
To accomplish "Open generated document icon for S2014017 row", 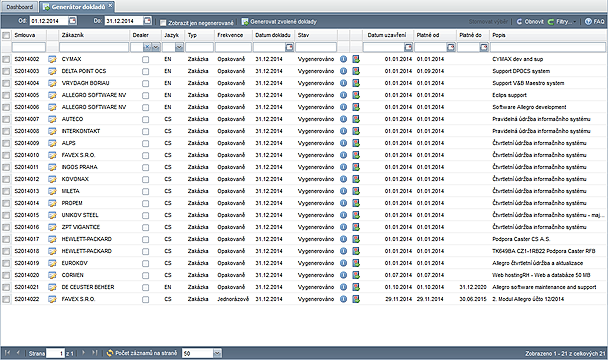I will (x=356, y=239).
